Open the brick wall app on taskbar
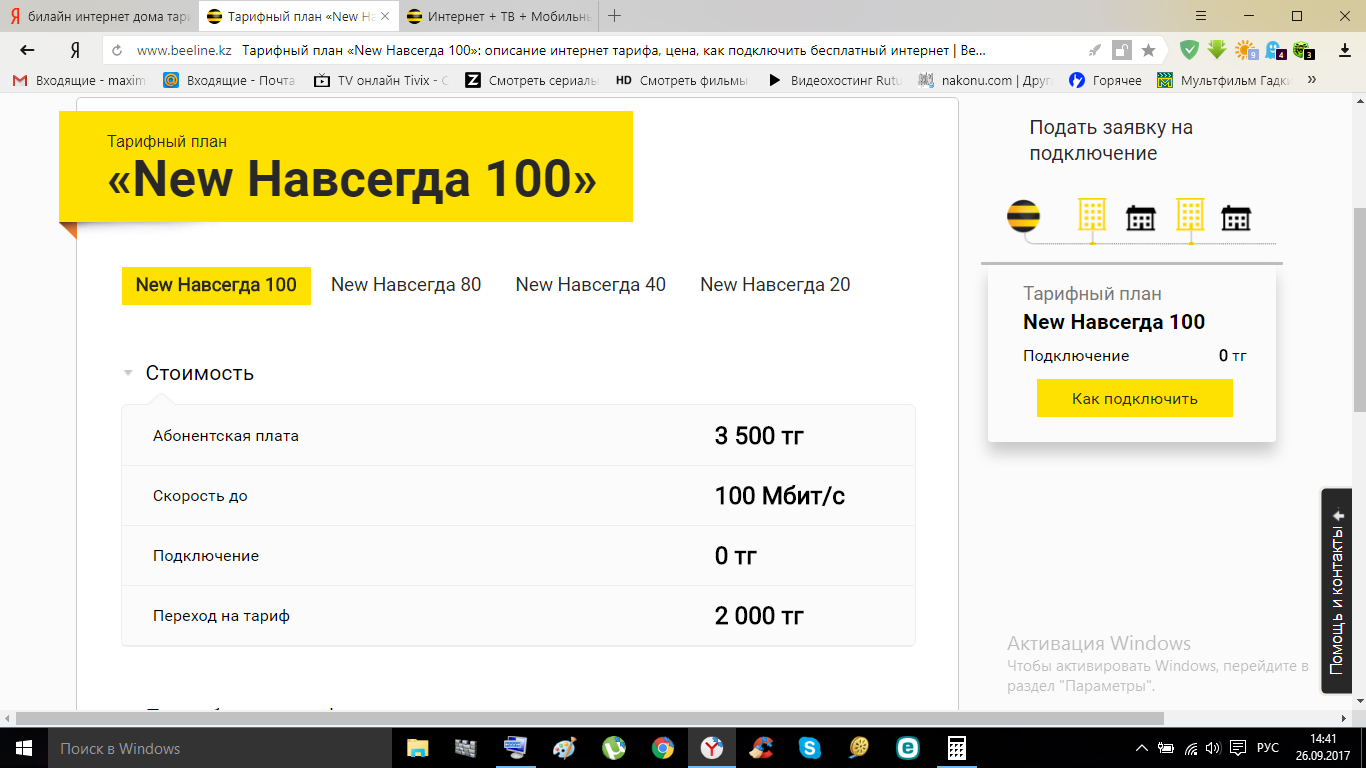Viewport: 1366px width, 768px height. [x=466, y=748]
